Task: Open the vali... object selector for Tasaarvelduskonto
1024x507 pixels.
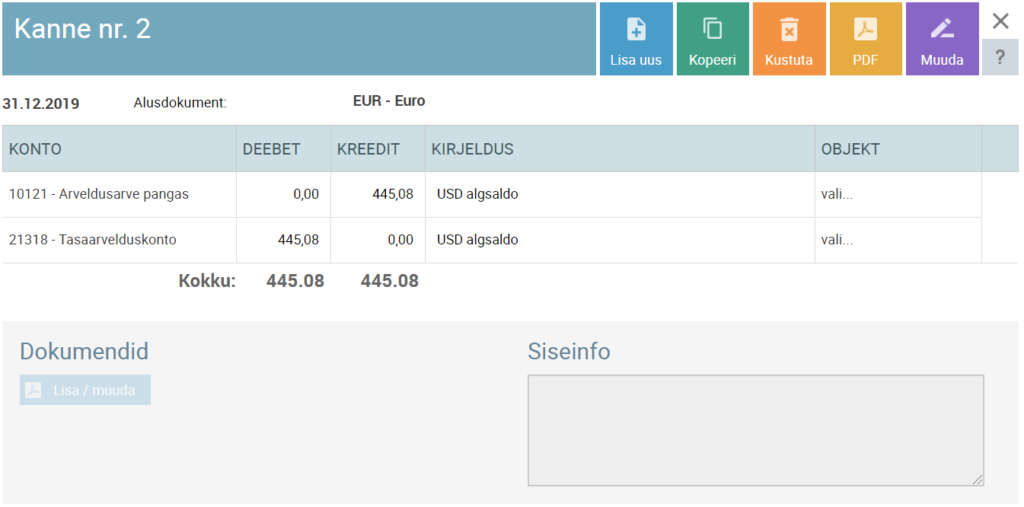Action: (837, 240)
